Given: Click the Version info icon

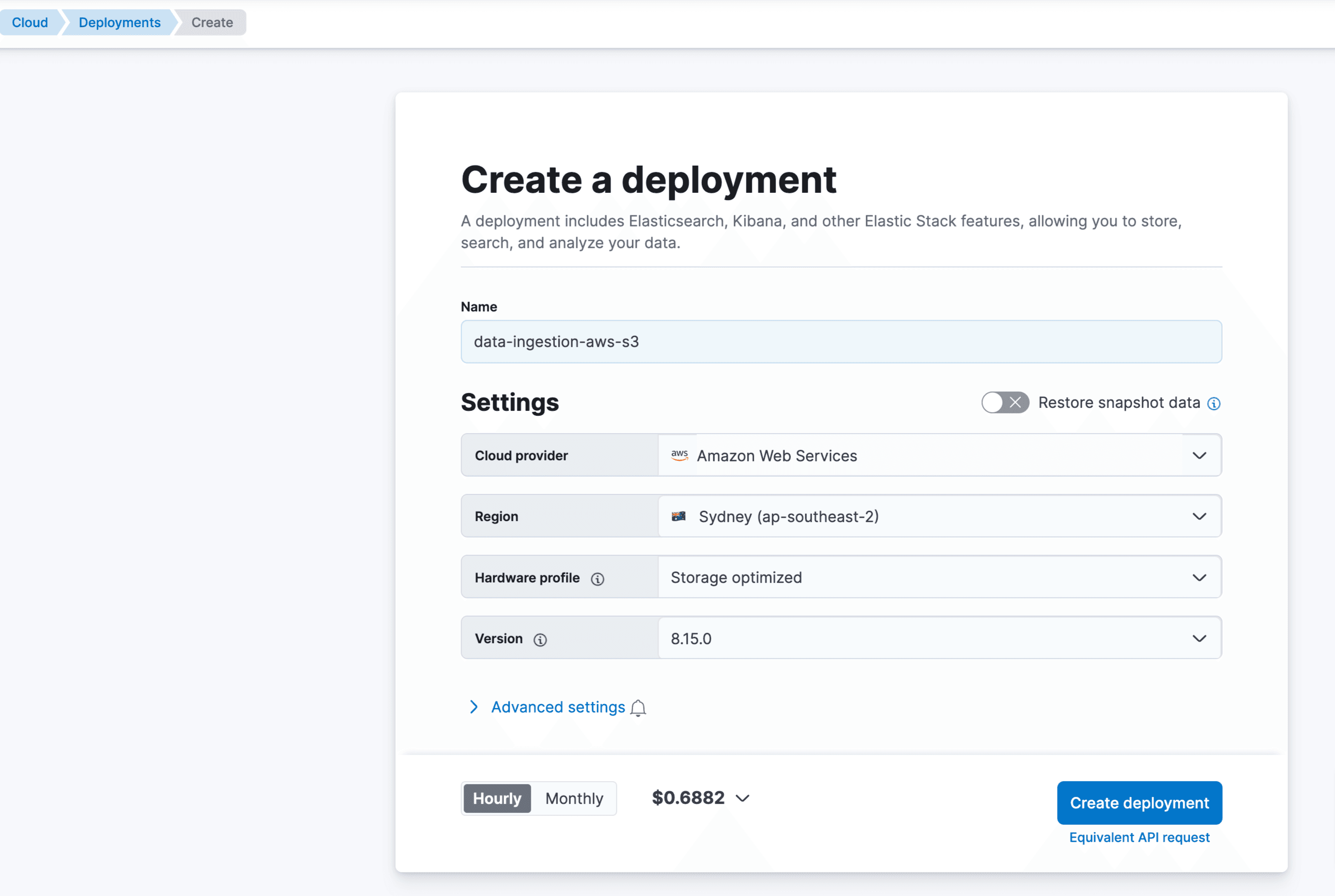Looking at the screenshot, I should (x=540, y=639).
